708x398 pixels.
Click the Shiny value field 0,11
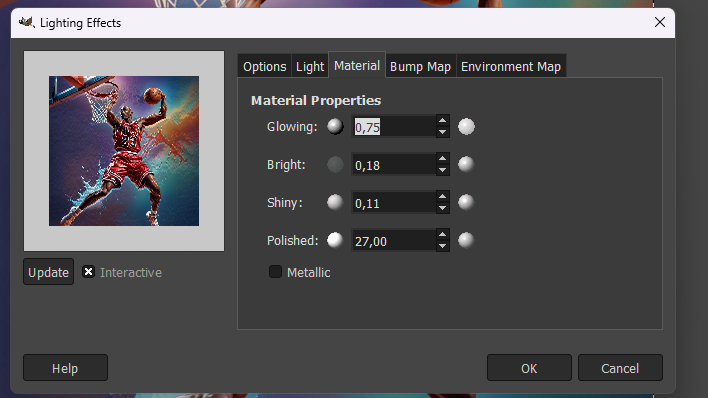click(394, 202)
